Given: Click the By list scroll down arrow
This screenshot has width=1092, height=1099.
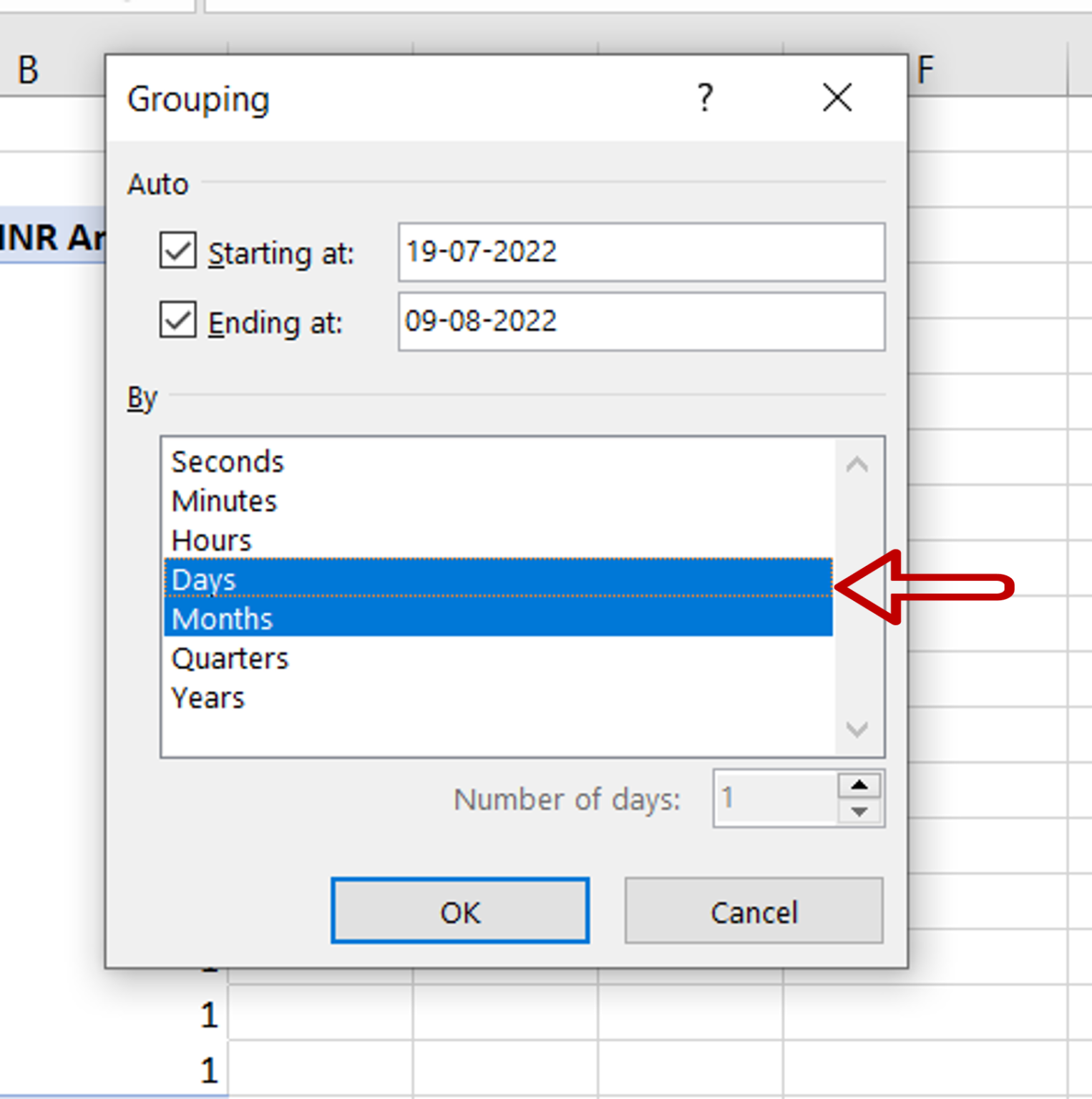Looking at the screenshot, I should [857, 729].
